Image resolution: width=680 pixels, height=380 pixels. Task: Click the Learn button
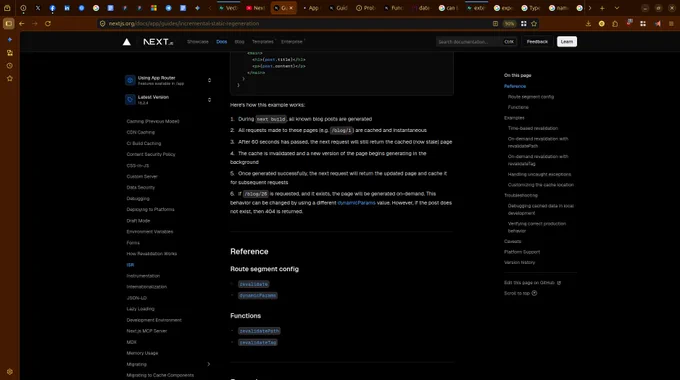click(x=567, y=42)
